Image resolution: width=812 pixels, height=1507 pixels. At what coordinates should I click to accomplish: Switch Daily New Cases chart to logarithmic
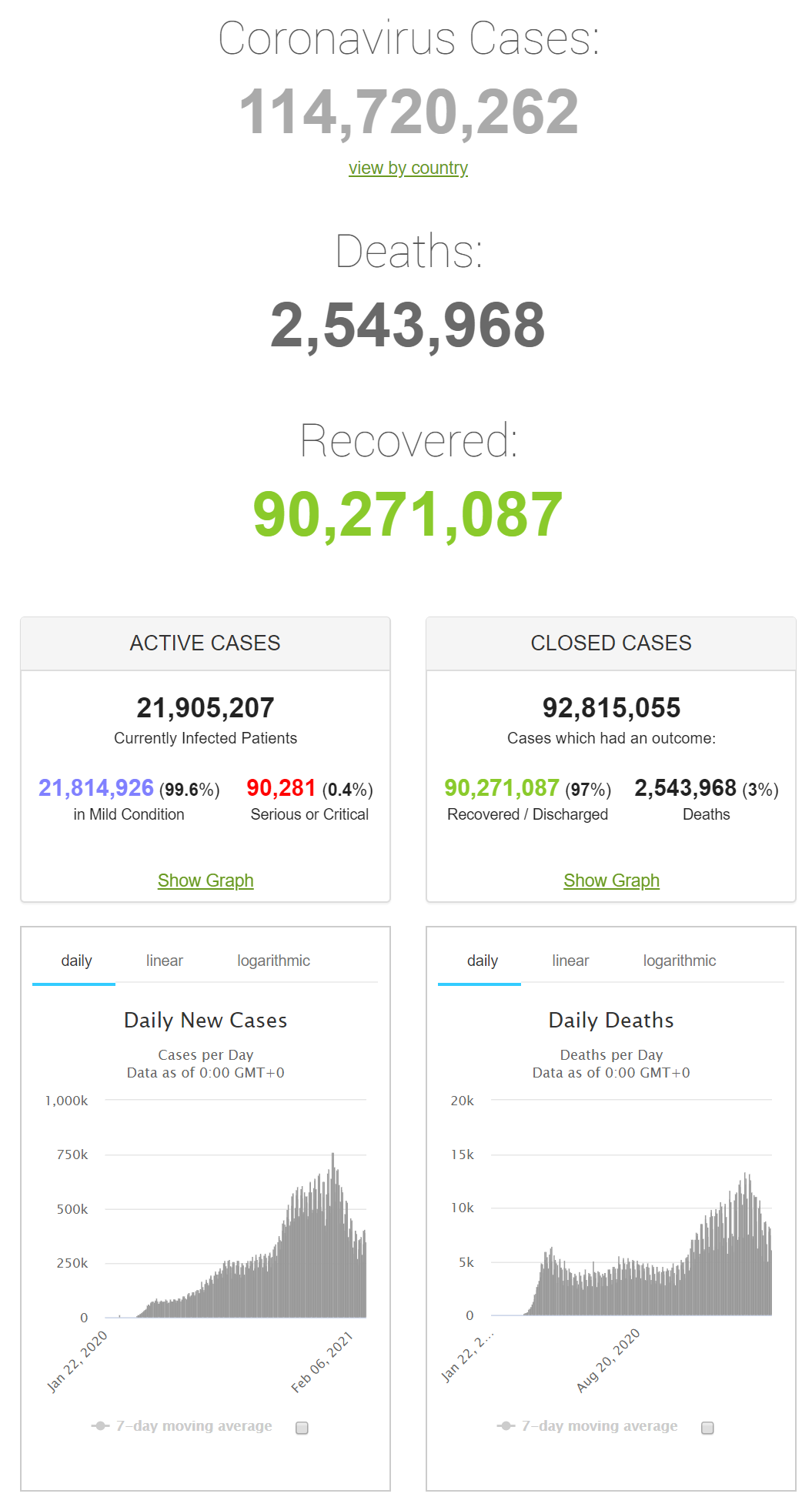pyautogui.click(x=273, y=961)
